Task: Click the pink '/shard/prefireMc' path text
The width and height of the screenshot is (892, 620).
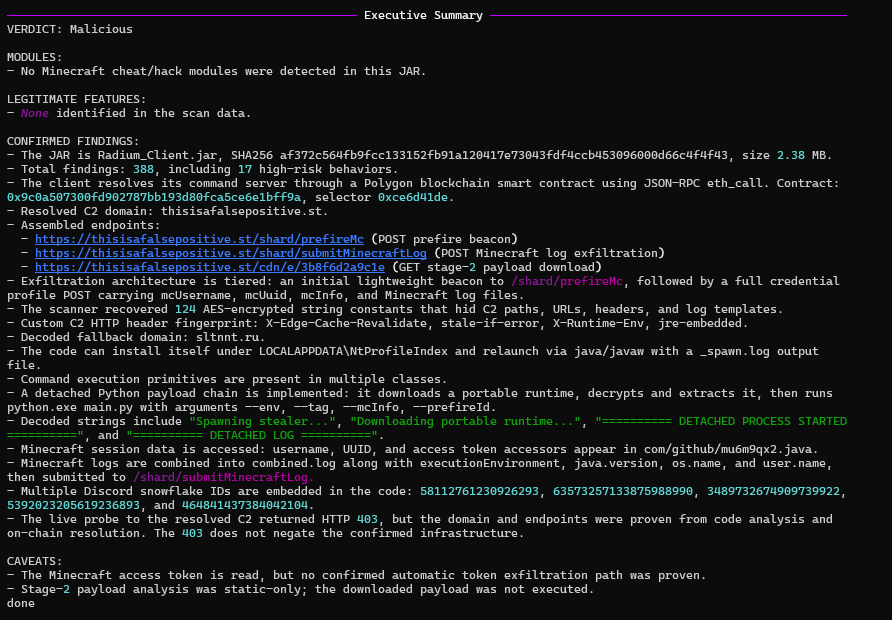Action: 567,281
